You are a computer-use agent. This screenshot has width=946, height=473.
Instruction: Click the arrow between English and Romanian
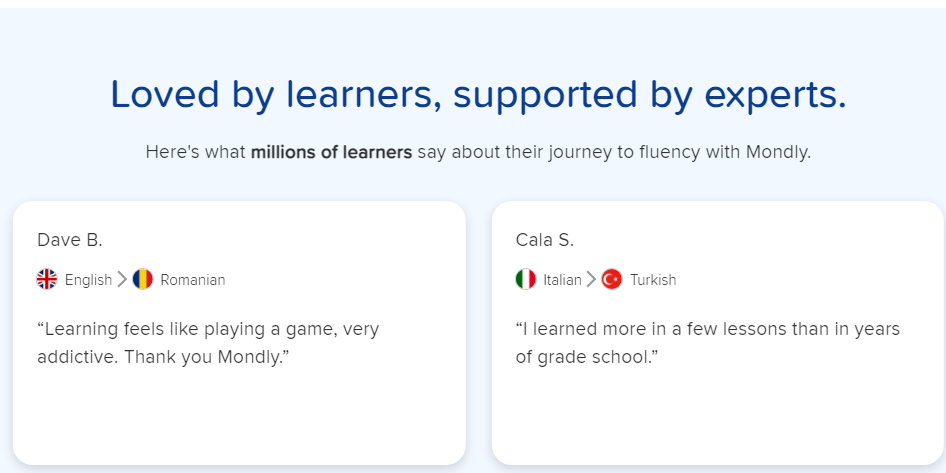point(122,279)
